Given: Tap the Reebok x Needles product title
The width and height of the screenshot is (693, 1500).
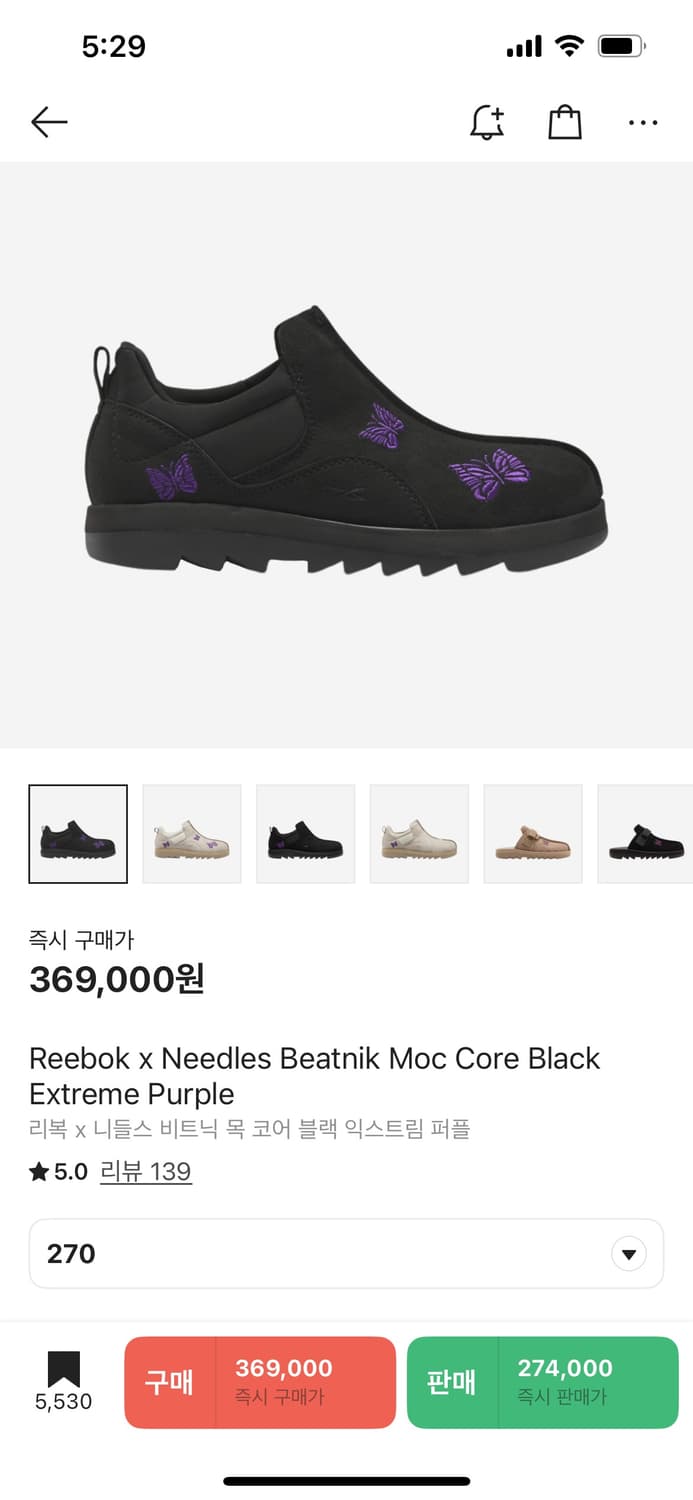Looking at the screenshot, I should (314, 1076).
